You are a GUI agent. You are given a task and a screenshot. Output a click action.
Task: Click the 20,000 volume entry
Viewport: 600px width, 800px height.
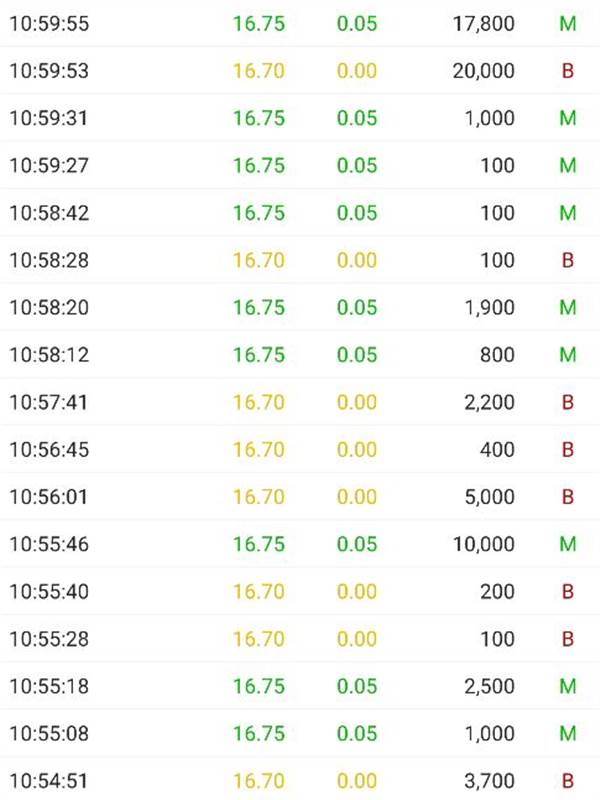click(483, 70)
